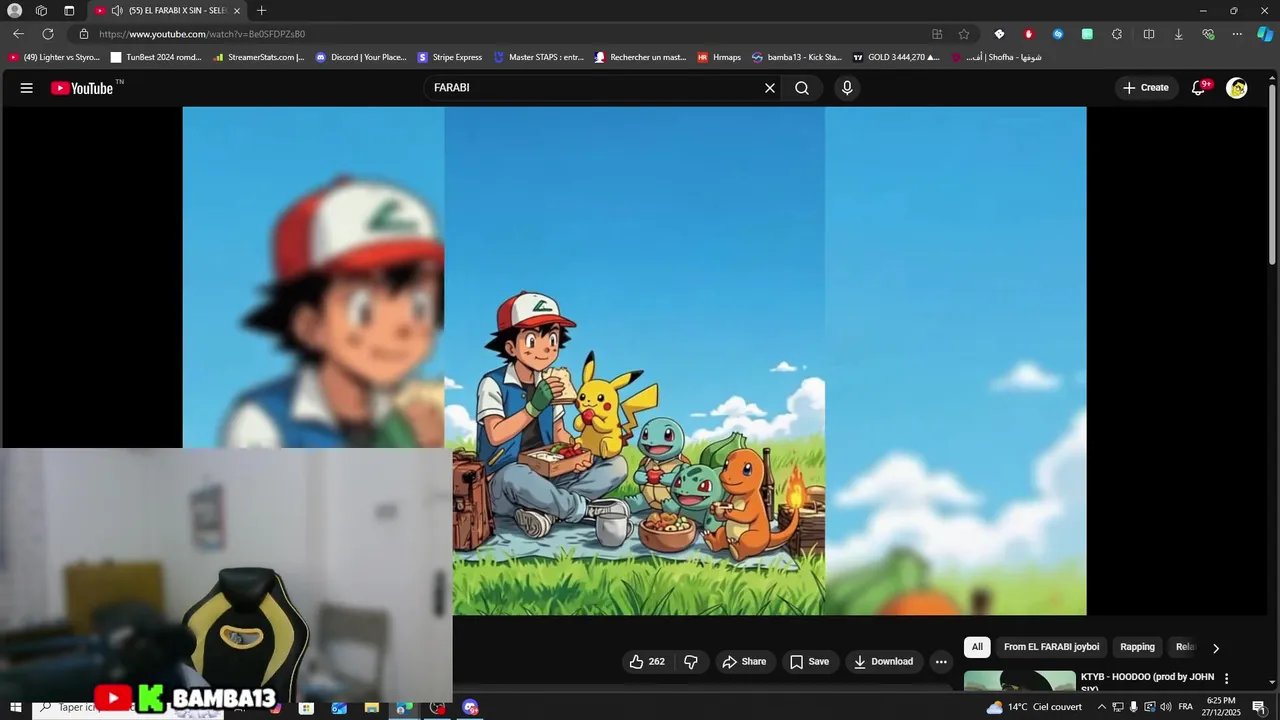
Task: Open the YouTube account avatar menu
Action: click(x=1237, y=88)
